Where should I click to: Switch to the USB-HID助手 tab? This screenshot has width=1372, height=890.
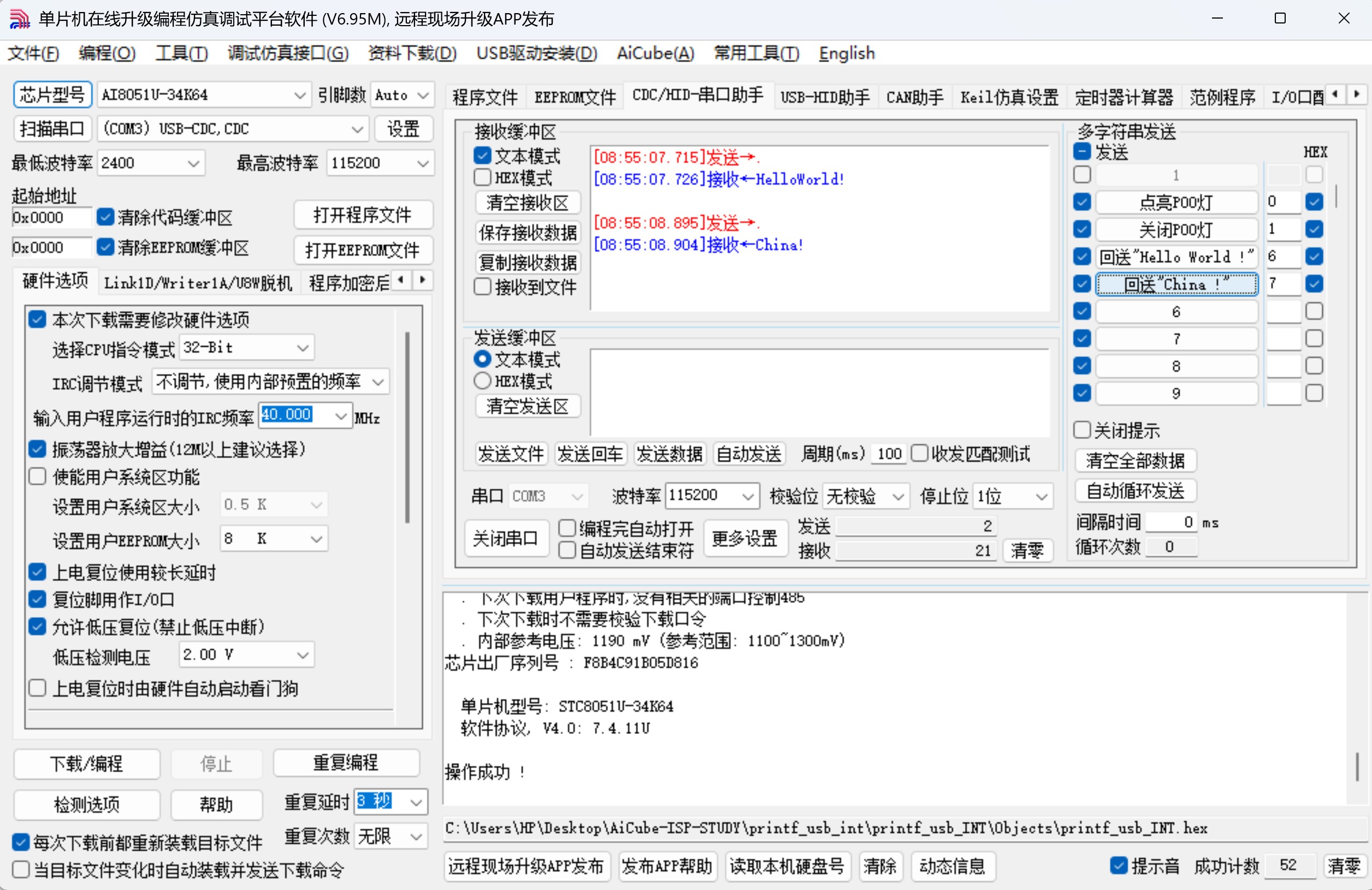[x=824, y=97]
